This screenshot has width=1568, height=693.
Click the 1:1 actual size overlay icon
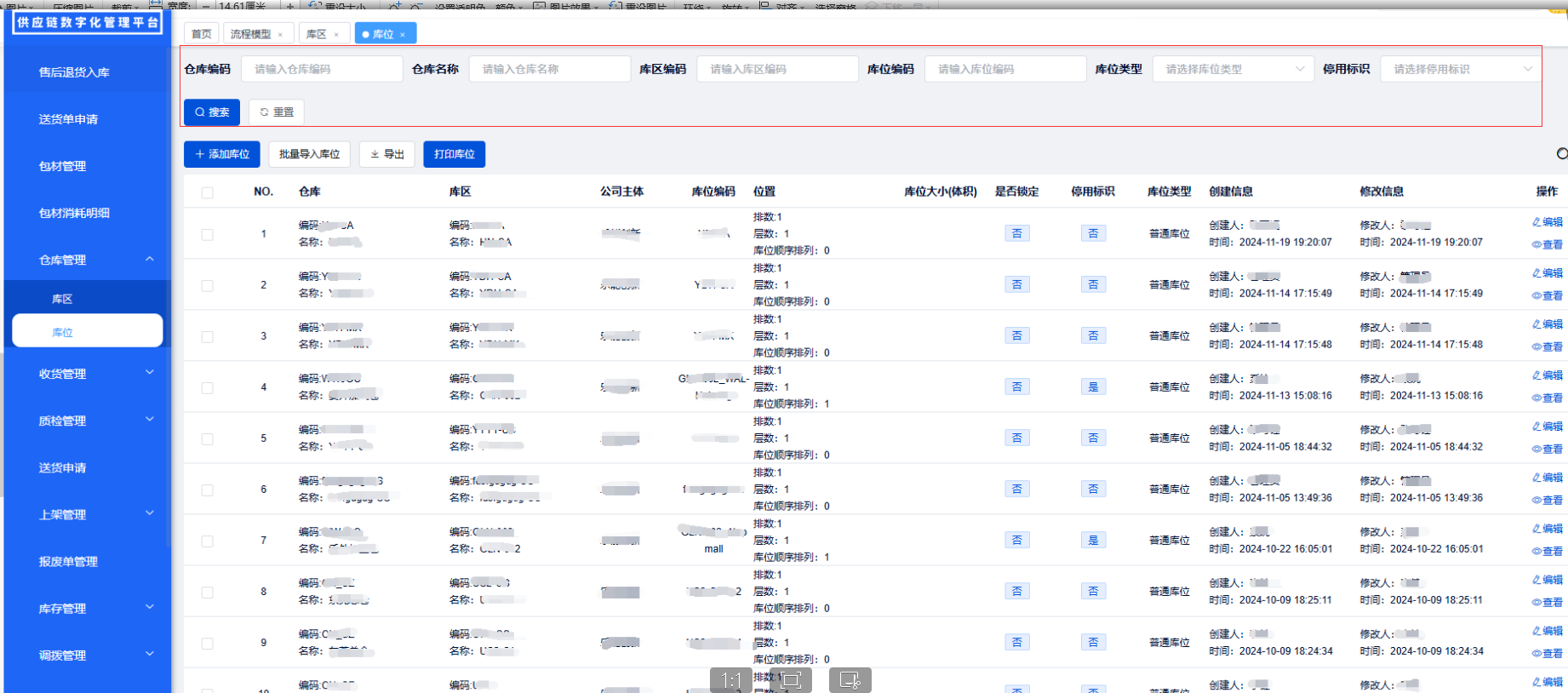pos(730,679)
